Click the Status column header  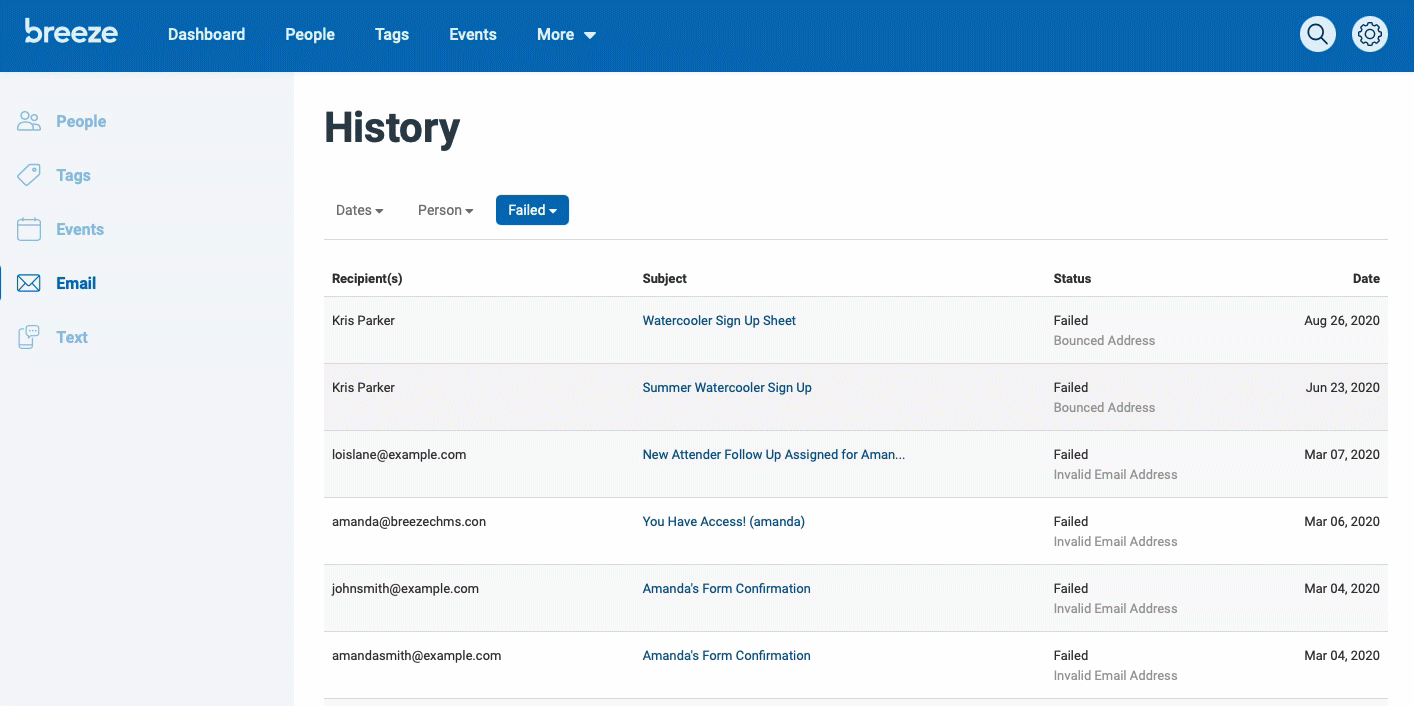pos(1072,279)
